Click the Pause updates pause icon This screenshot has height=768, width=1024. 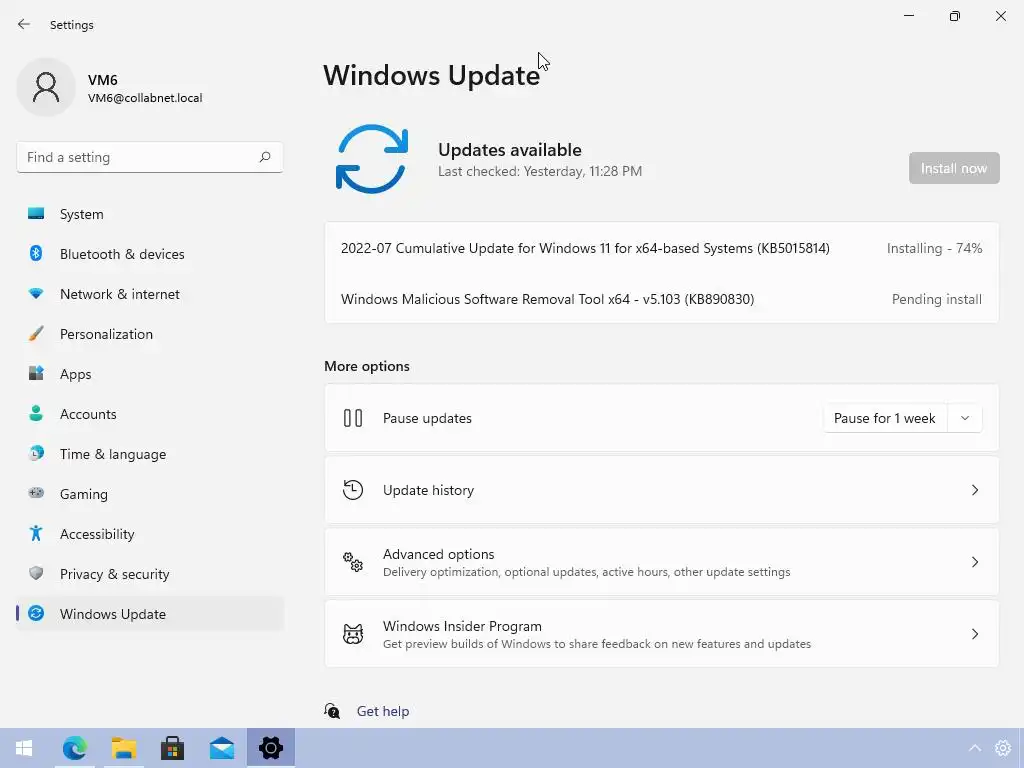pos(353,418)
